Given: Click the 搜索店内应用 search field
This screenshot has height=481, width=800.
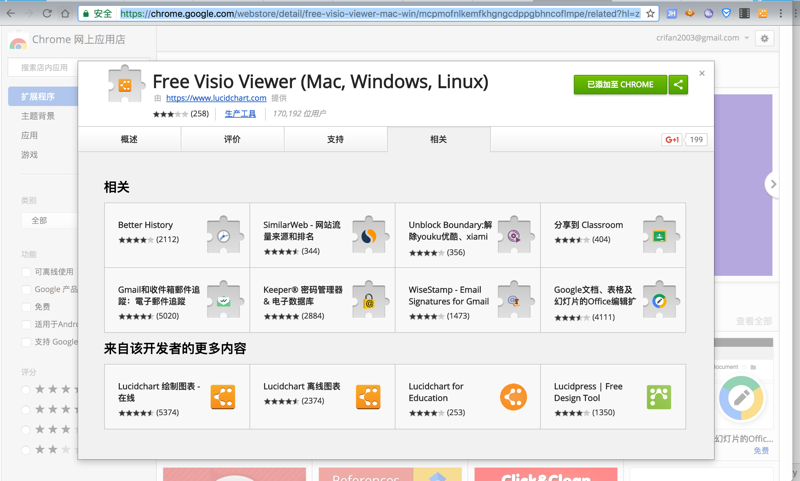Looking at the screenshot, I should click(43, 67).
